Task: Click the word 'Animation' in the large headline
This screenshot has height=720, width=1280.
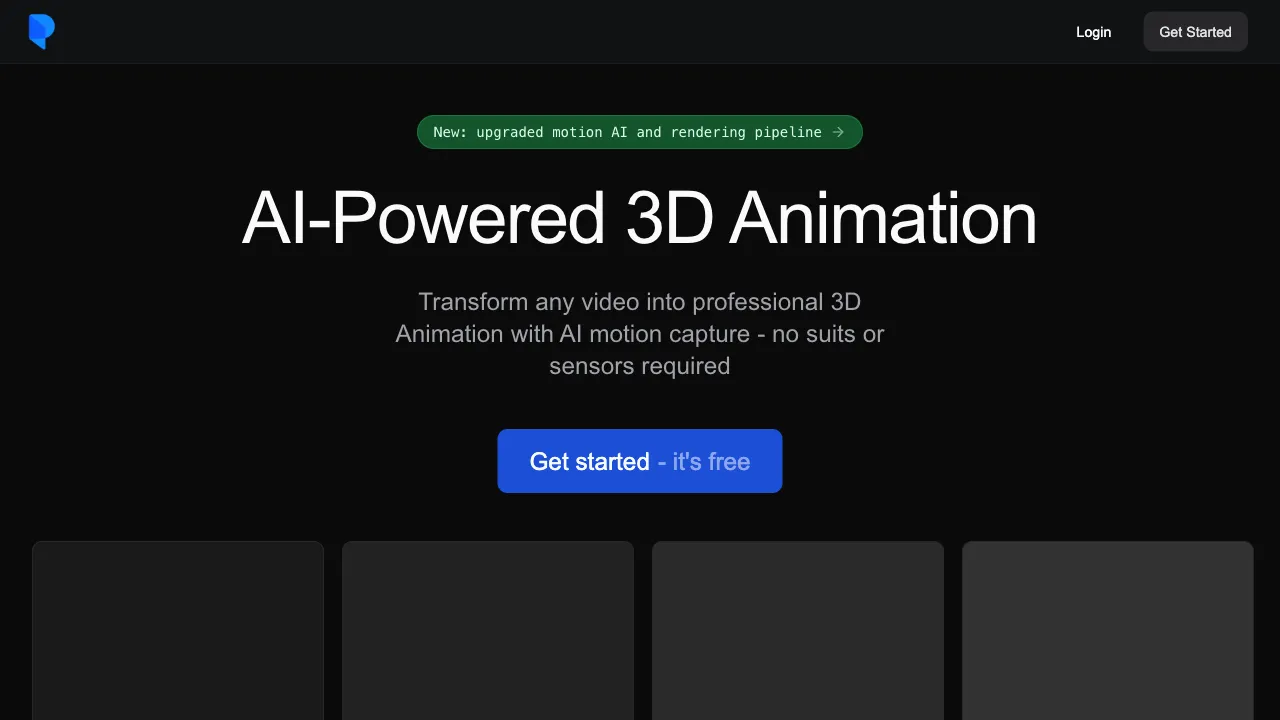Action: 883,218
